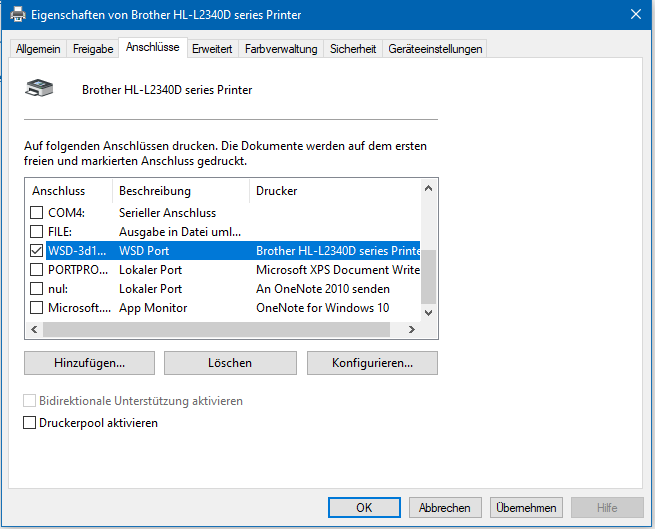Open Konfigurieren... for the port
655x529 pixels.
[x=372, y=363]
